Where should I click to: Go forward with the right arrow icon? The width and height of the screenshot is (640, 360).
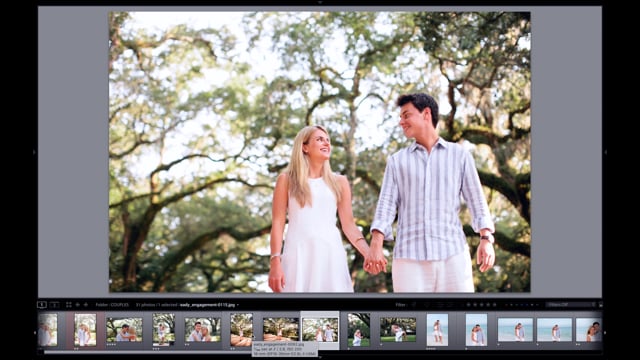(x=86, y=304)
